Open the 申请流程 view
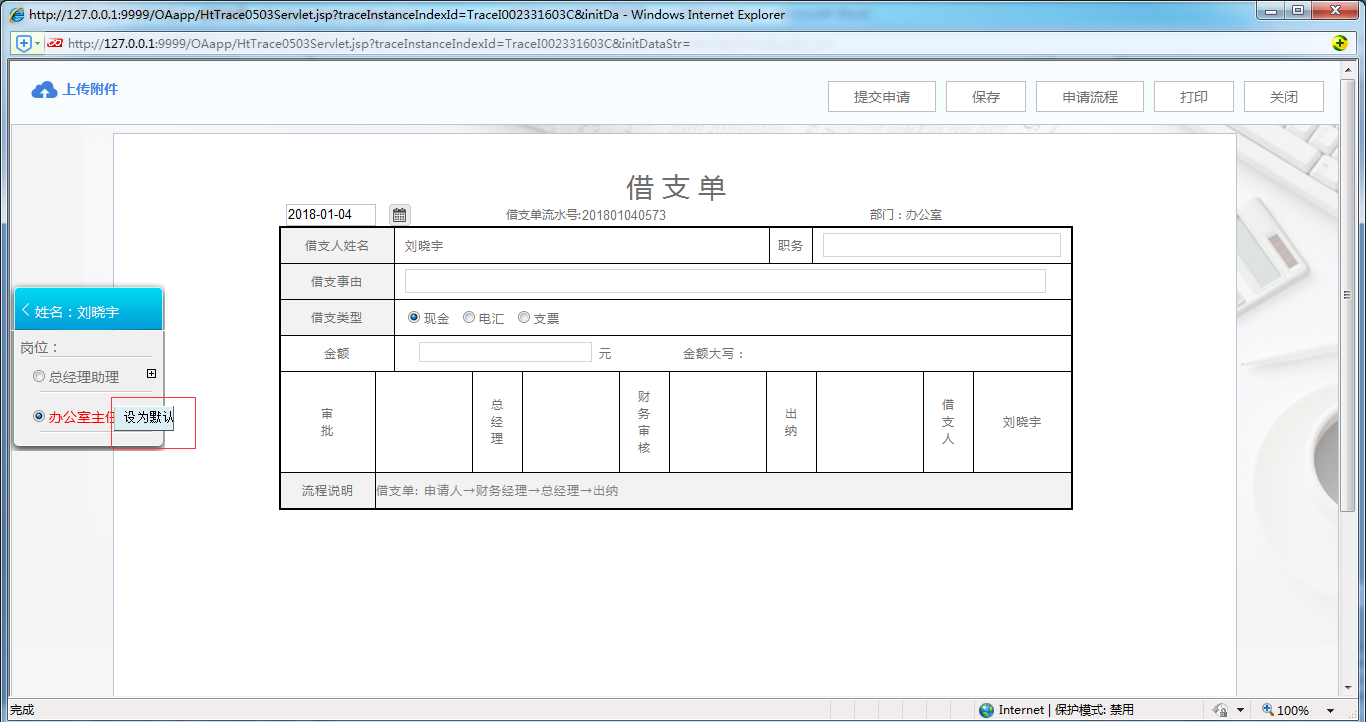 (x=1089, y=97)
